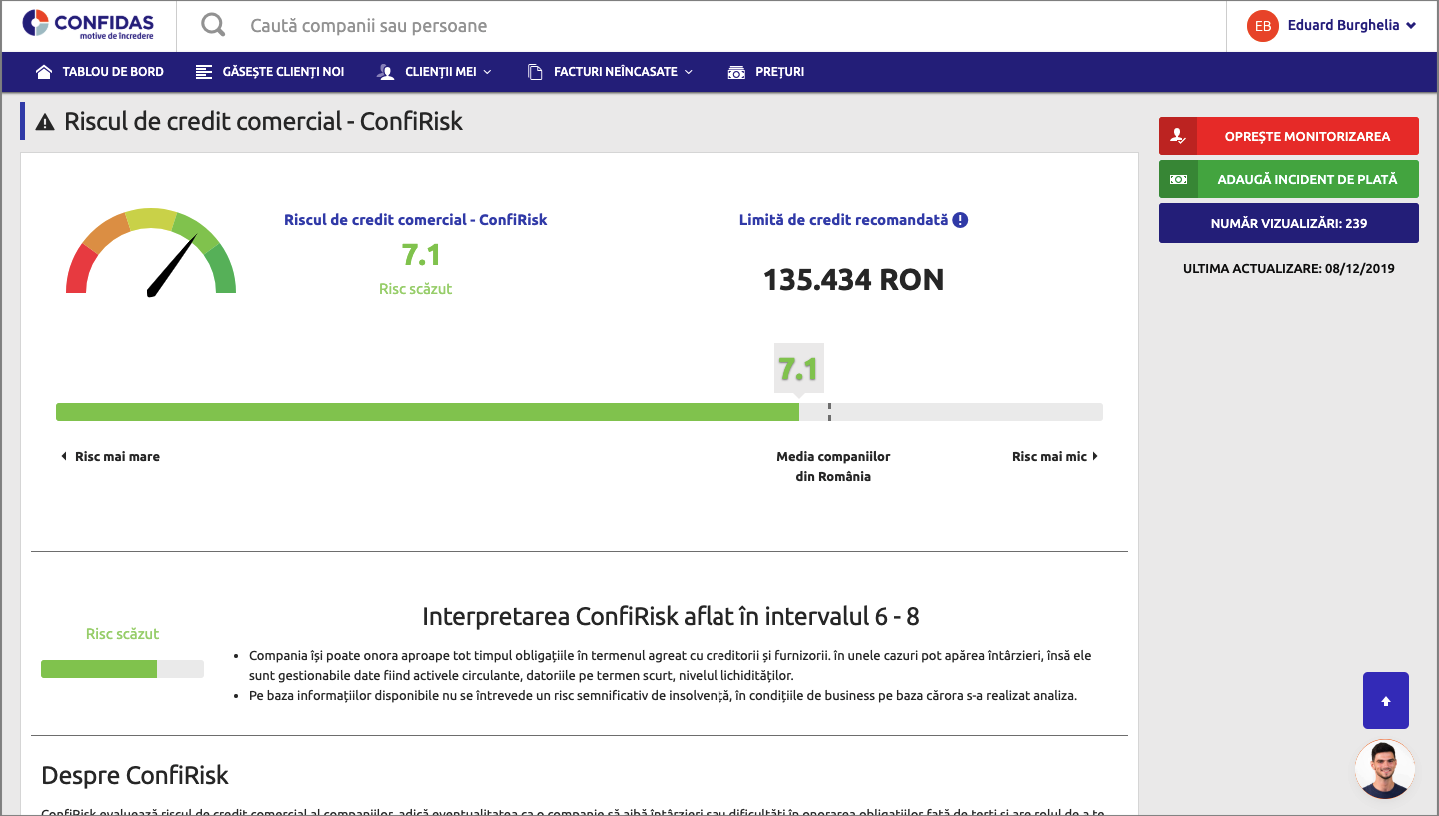Click the 135.434 RON credit limit value
The image size is (1439, 816).
coord(853,280)
